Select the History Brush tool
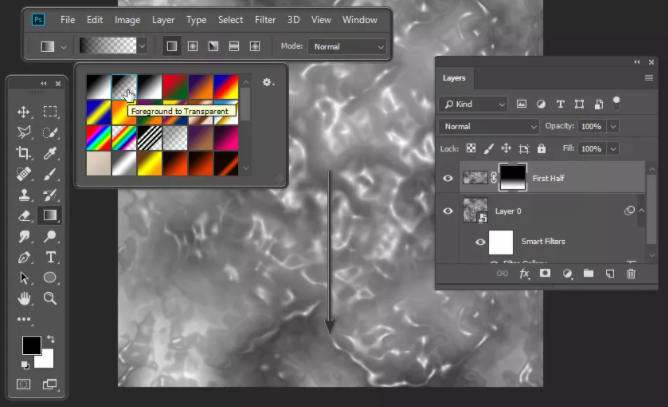 click(50, 195)
